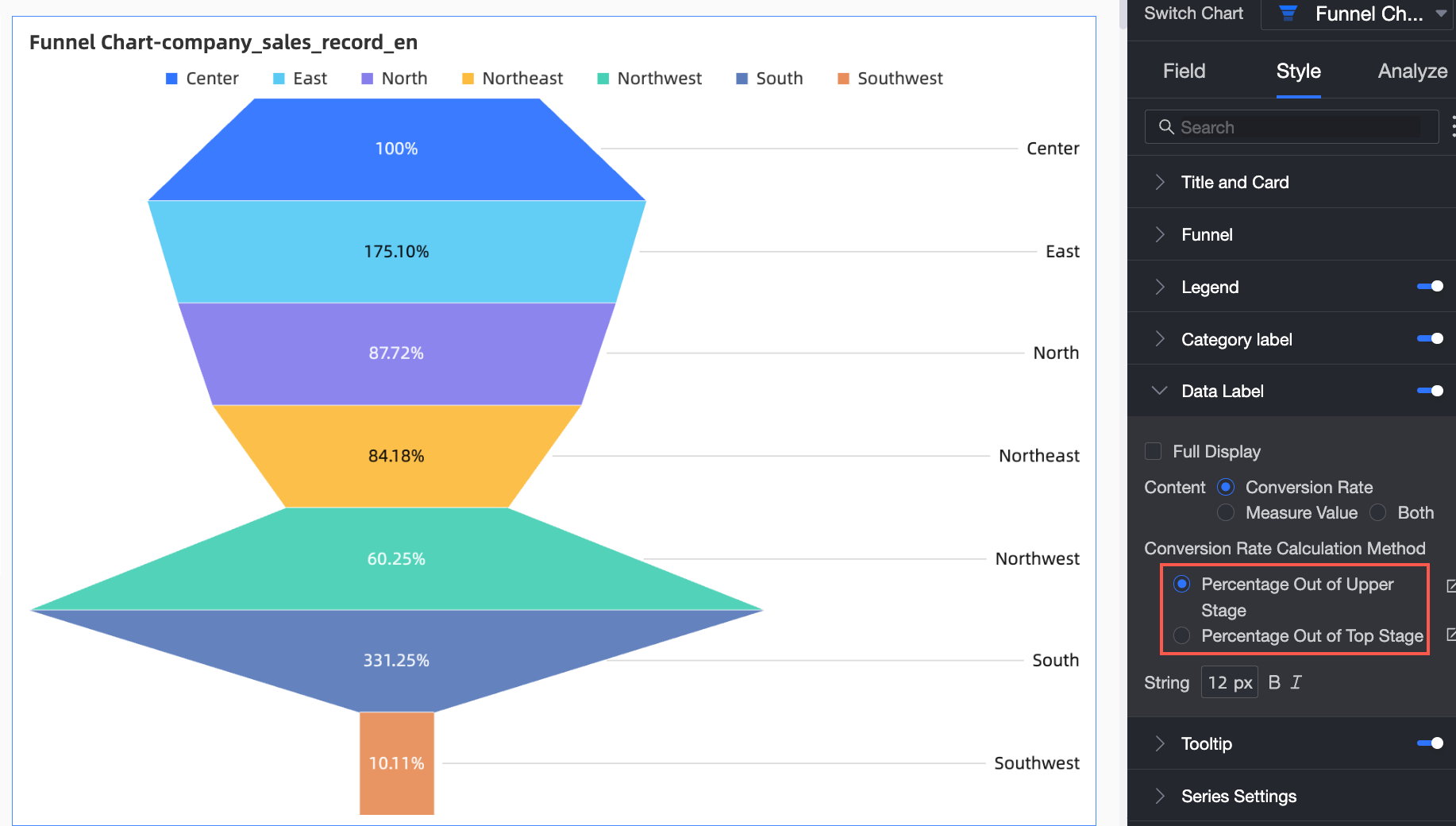Click edit icon beside Percentage Out of Top Stage
This screenshot has width=1456, height=826.
[1451, 635]
